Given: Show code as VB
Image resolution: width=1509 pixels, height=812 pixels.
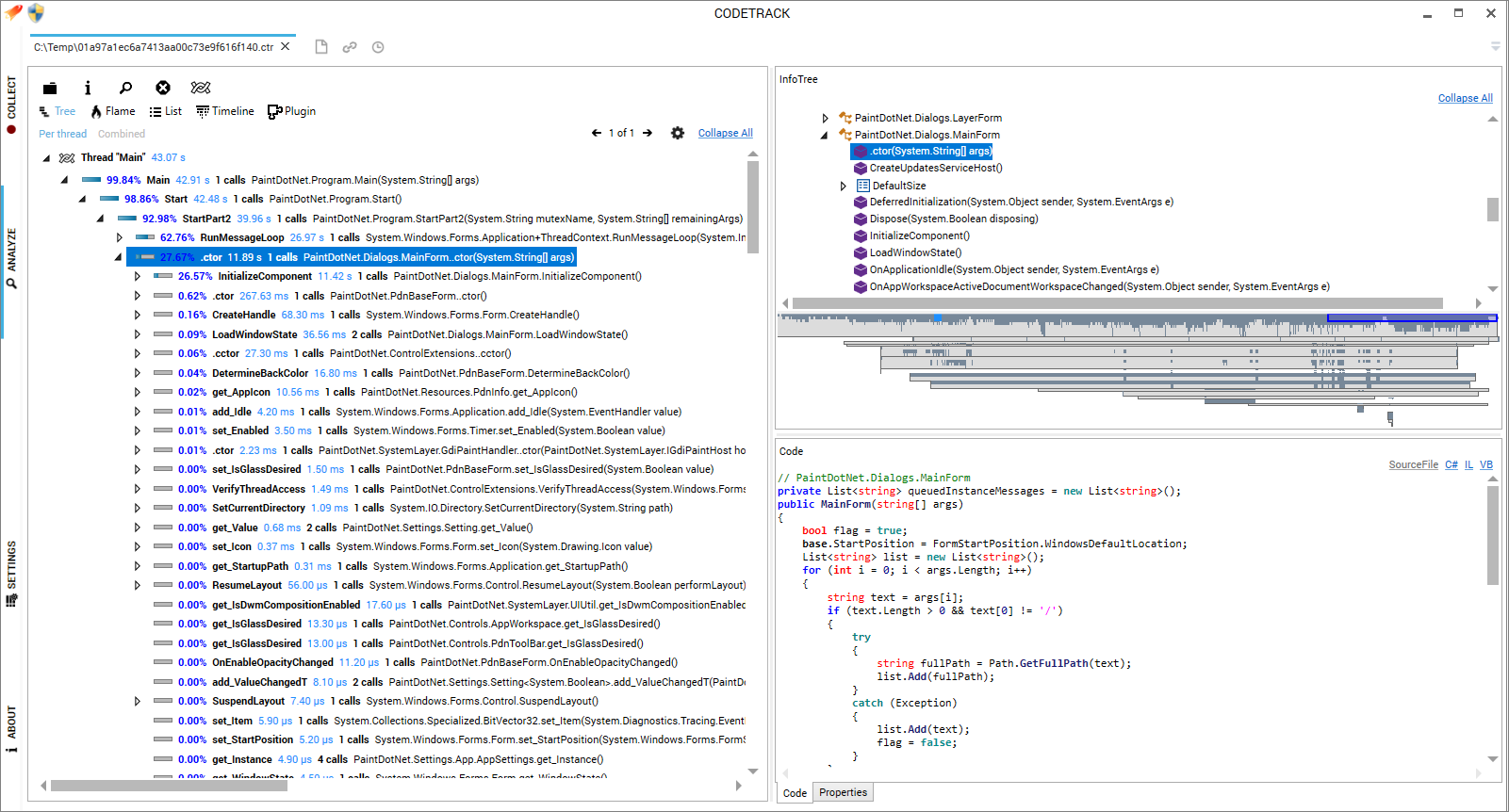Looking at the screenshot, I should (1485, 464).
